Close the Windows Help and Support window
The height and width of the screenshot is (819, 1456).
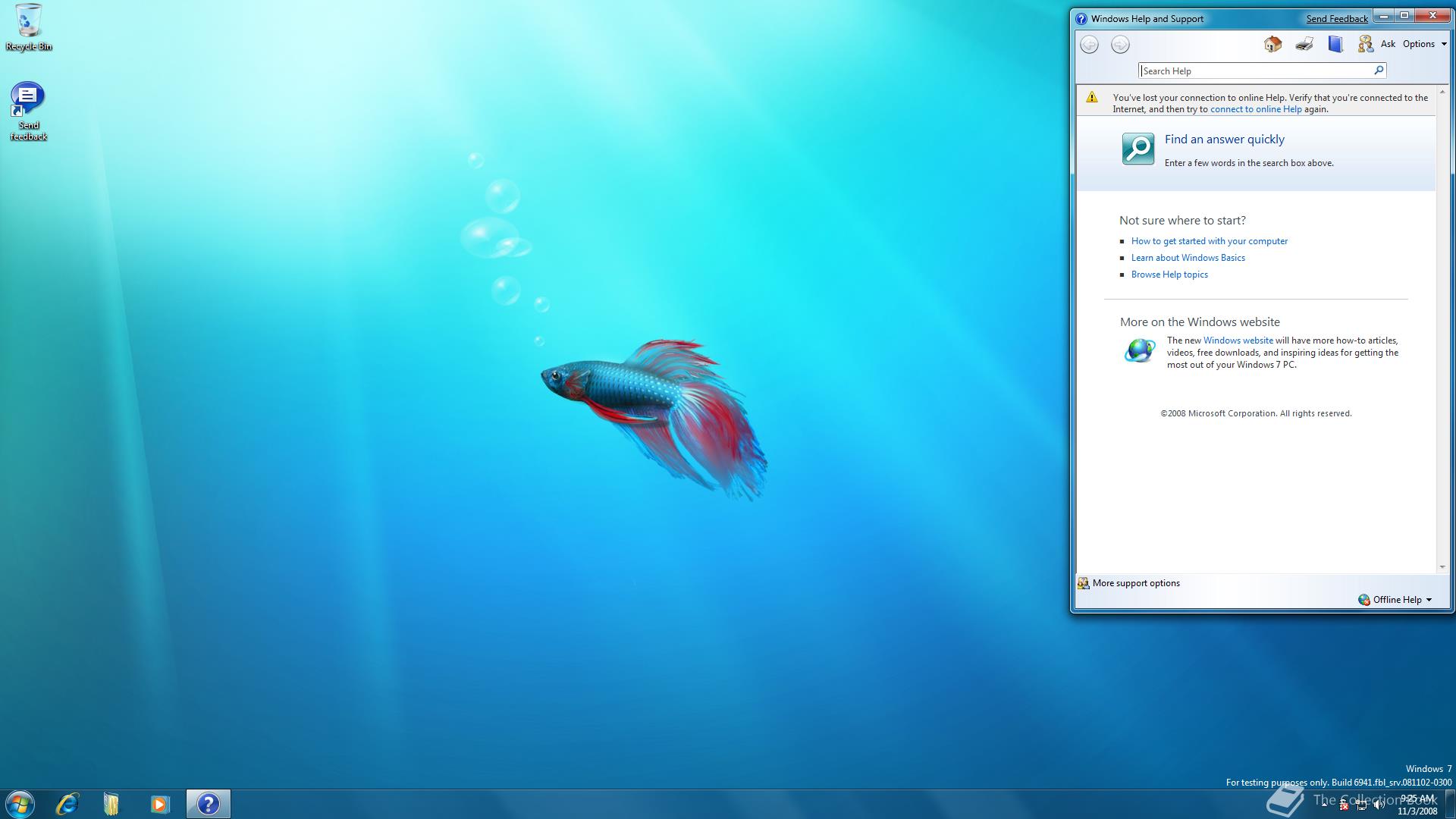(1432, 16)
